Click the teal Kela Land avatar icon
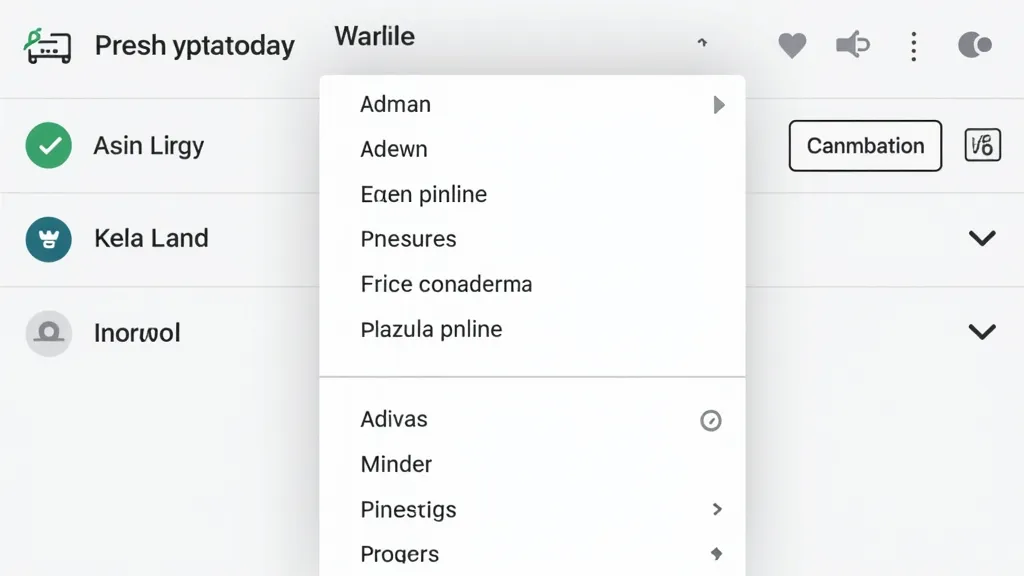The image size is (1024, 576). (x=49, y=239)
